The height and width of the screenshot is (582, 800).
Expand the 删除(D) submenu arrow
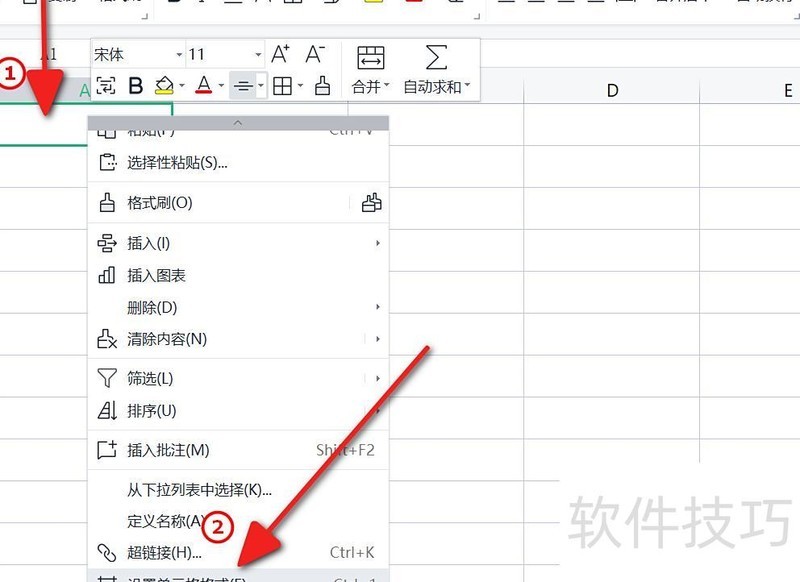click(x=378, y=307)
